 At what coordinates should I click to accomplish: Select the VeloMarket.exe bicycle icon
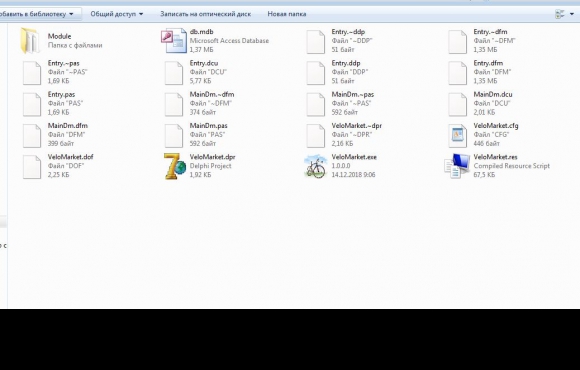[316, 166]
